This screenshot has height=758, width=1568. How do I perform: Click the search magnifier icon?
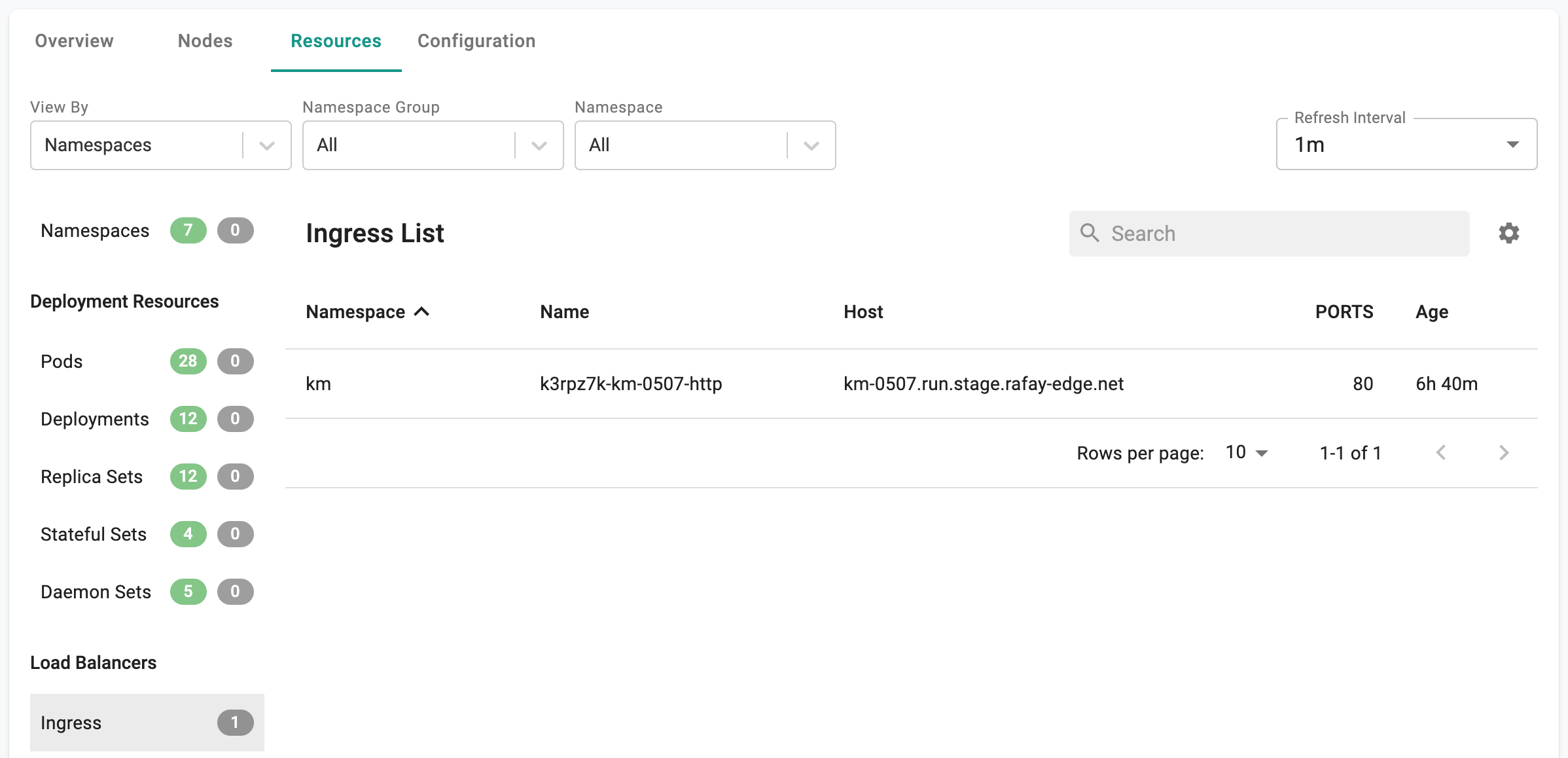(1090, 233)
